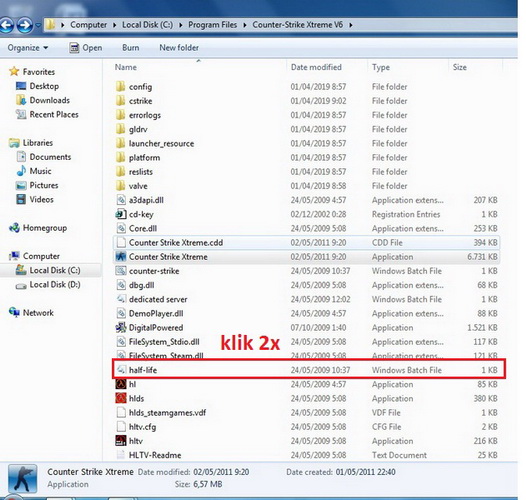
Task: Select the errorlogs folder icon
Action: [x=120, y=115]
